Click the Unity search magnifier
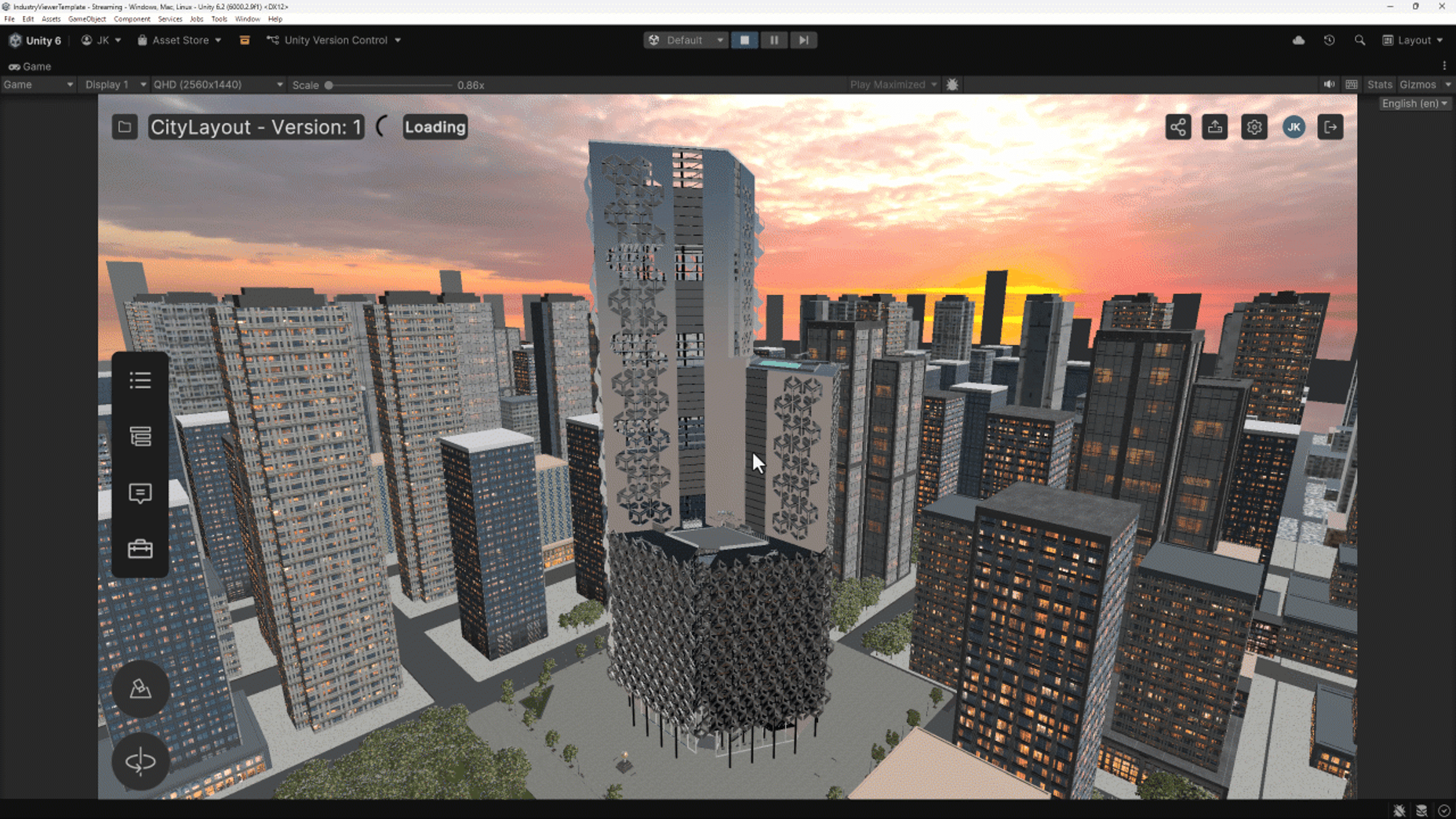 click(x=1360, y=40)
